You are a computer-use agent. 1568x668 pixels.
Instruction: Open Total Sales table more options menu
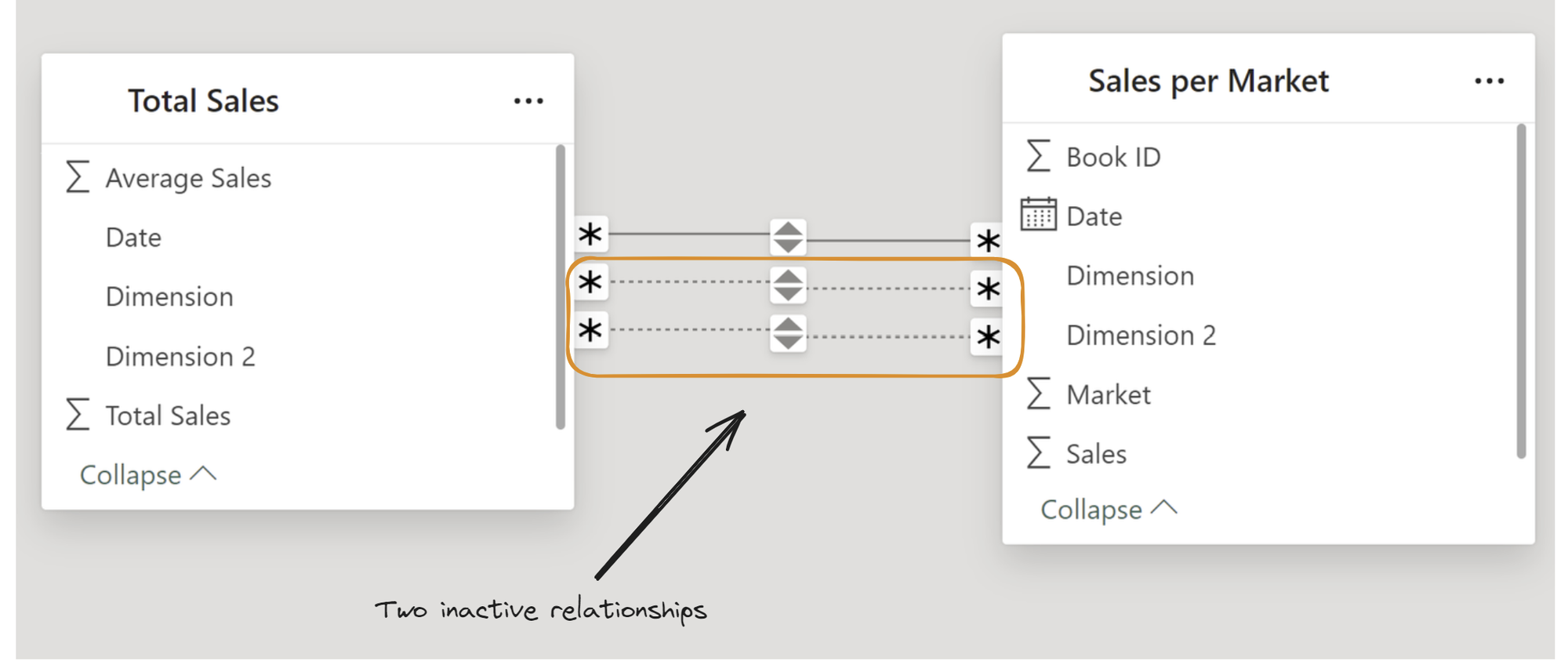point(528,101)
